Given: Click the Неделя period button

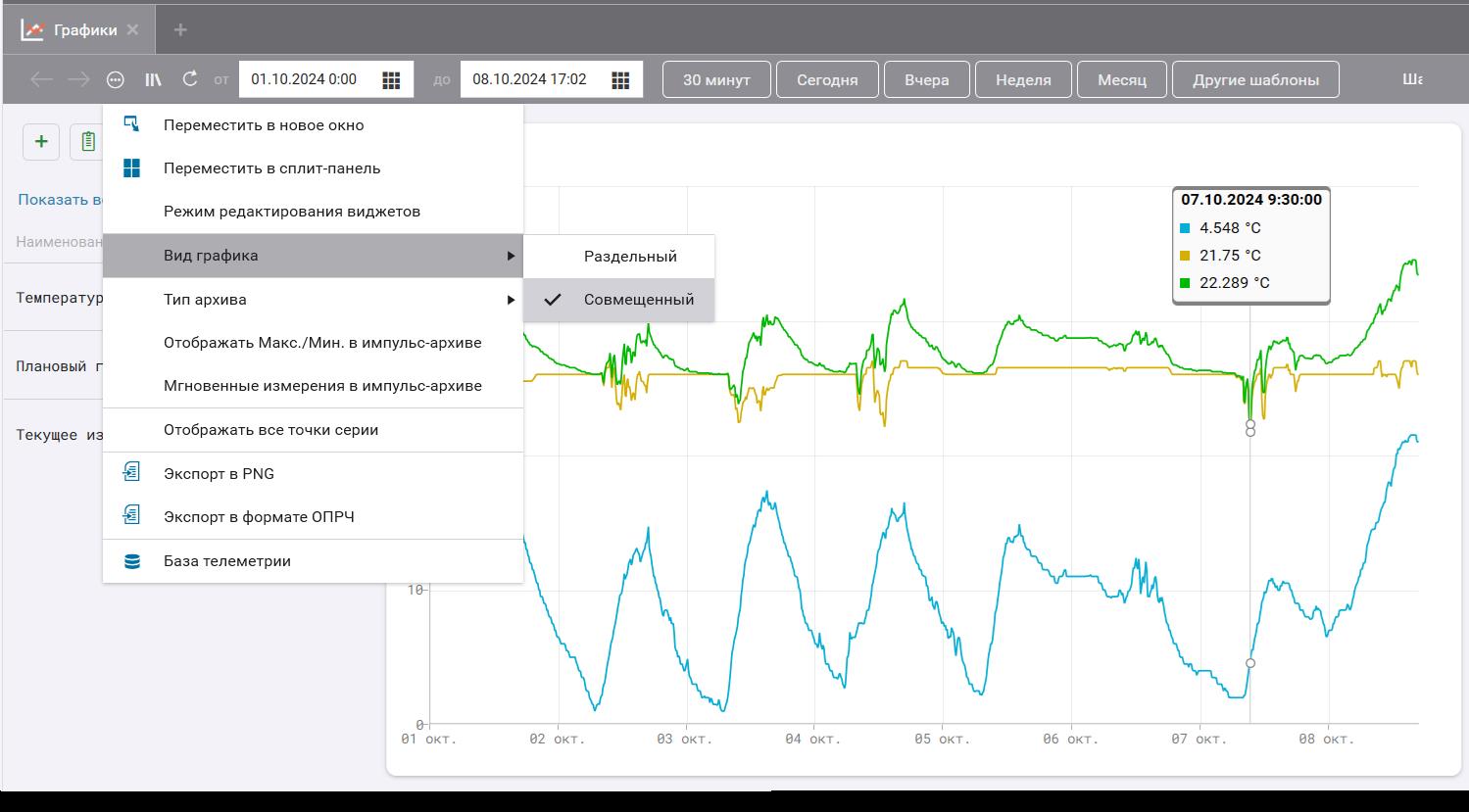Looking at the screenshot, I should (1022, 79).
